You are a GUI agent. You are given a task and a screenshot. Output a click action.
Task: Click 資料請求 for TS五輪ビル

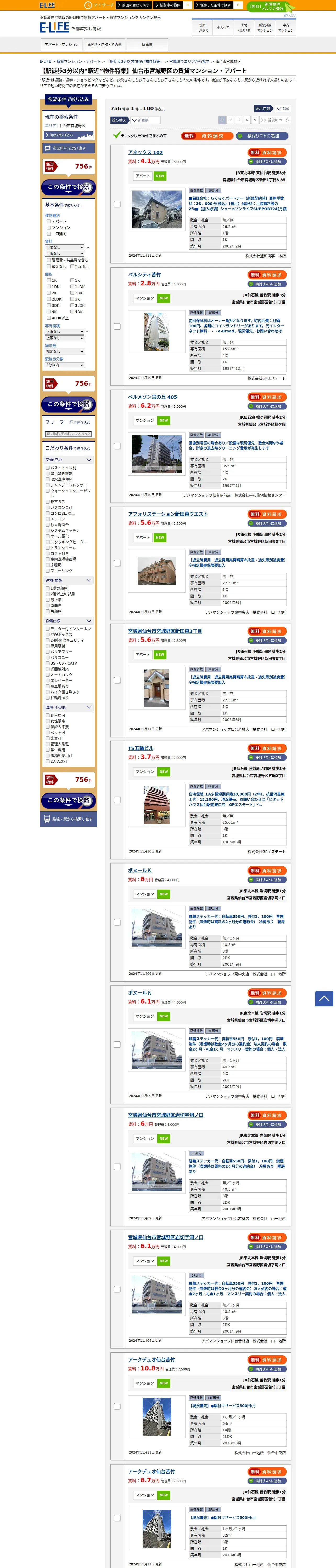click(x=267, y=749)
